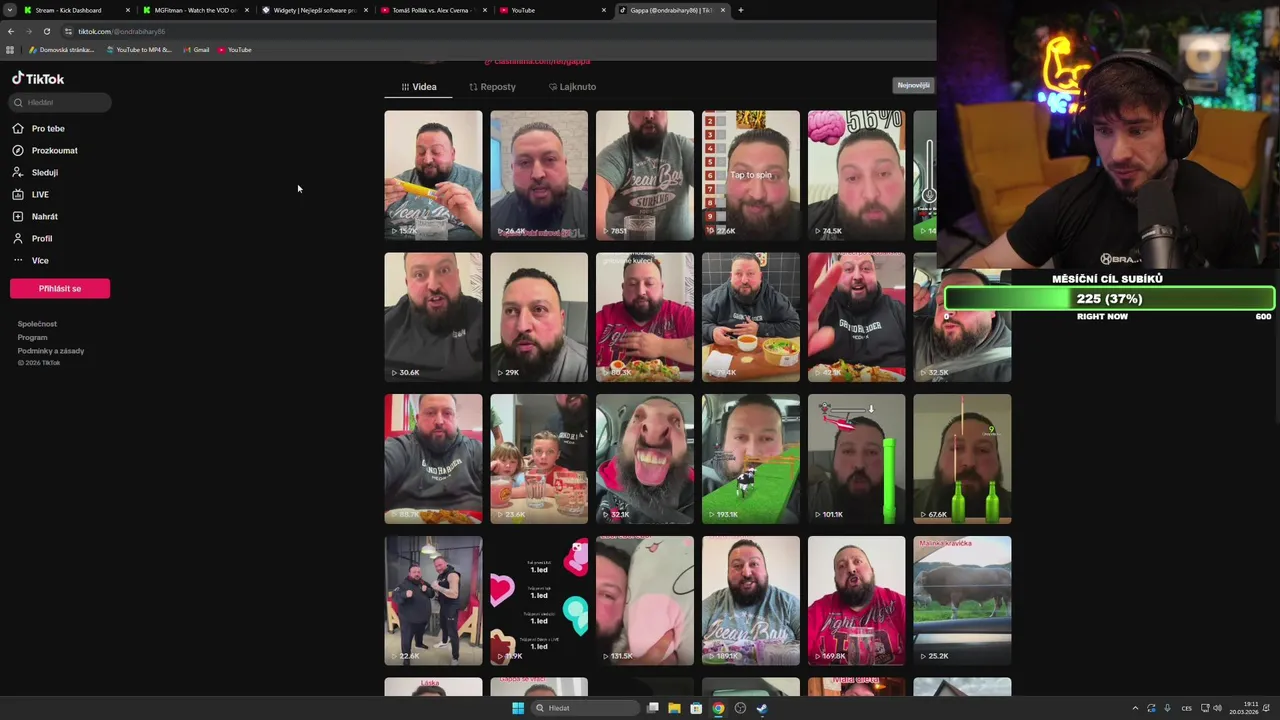Screen dimensions: 1280x720
Task: Open Prozkoumat explore page
Action: 45,150
